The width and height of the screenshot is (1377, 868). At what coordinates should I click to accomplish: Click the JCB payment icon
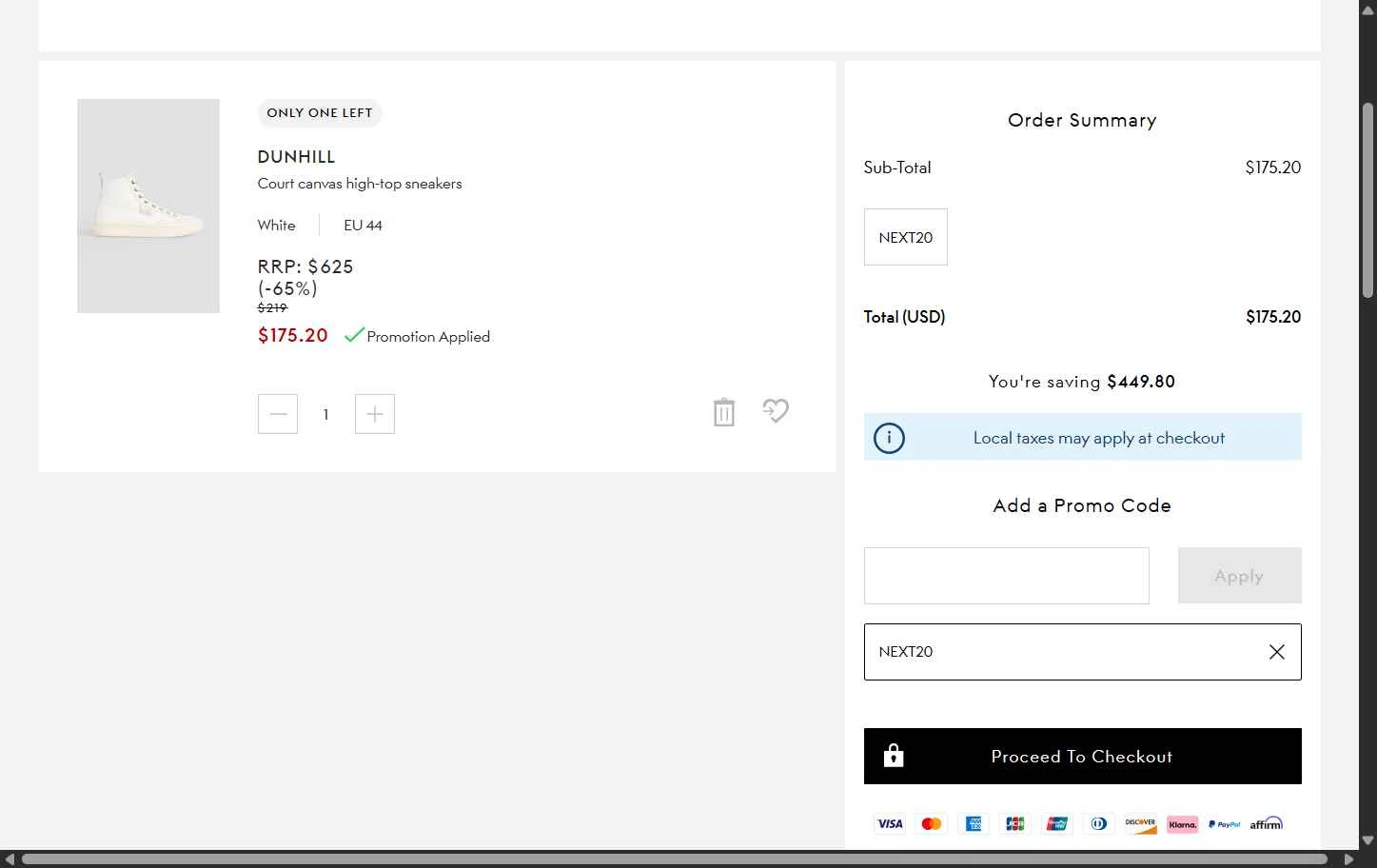[x=1015, y=824]
